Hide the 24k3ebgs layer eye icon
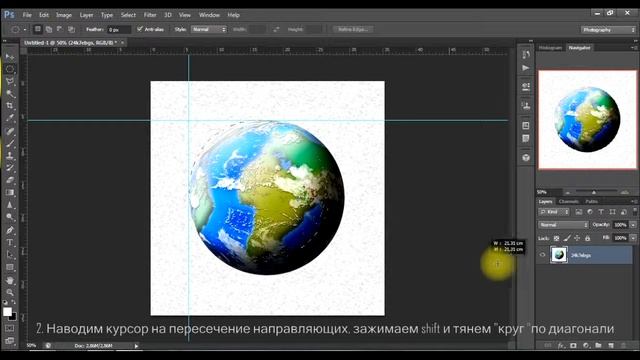640x360 pixels. coord(542,255)
